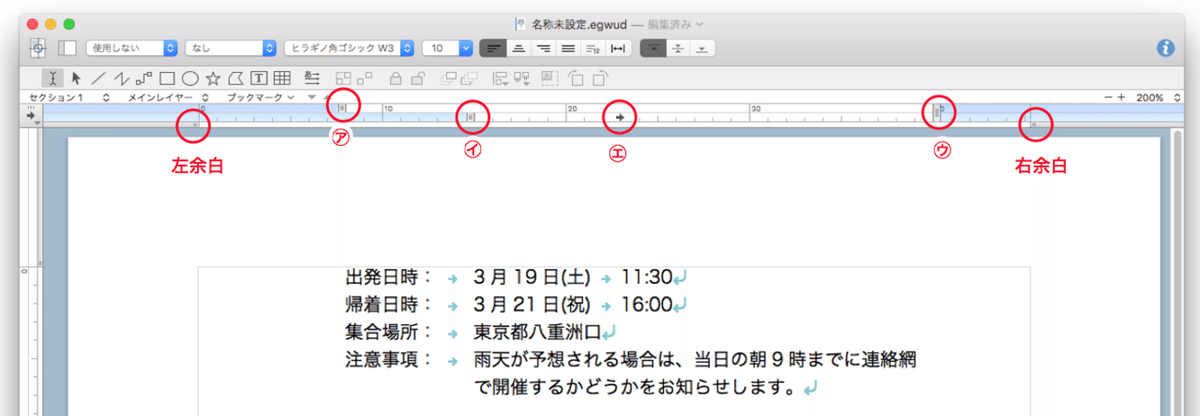The height and width of the screenshot is (416, 1200).
Task: Click the 16:00 time text
Action: 647,304
